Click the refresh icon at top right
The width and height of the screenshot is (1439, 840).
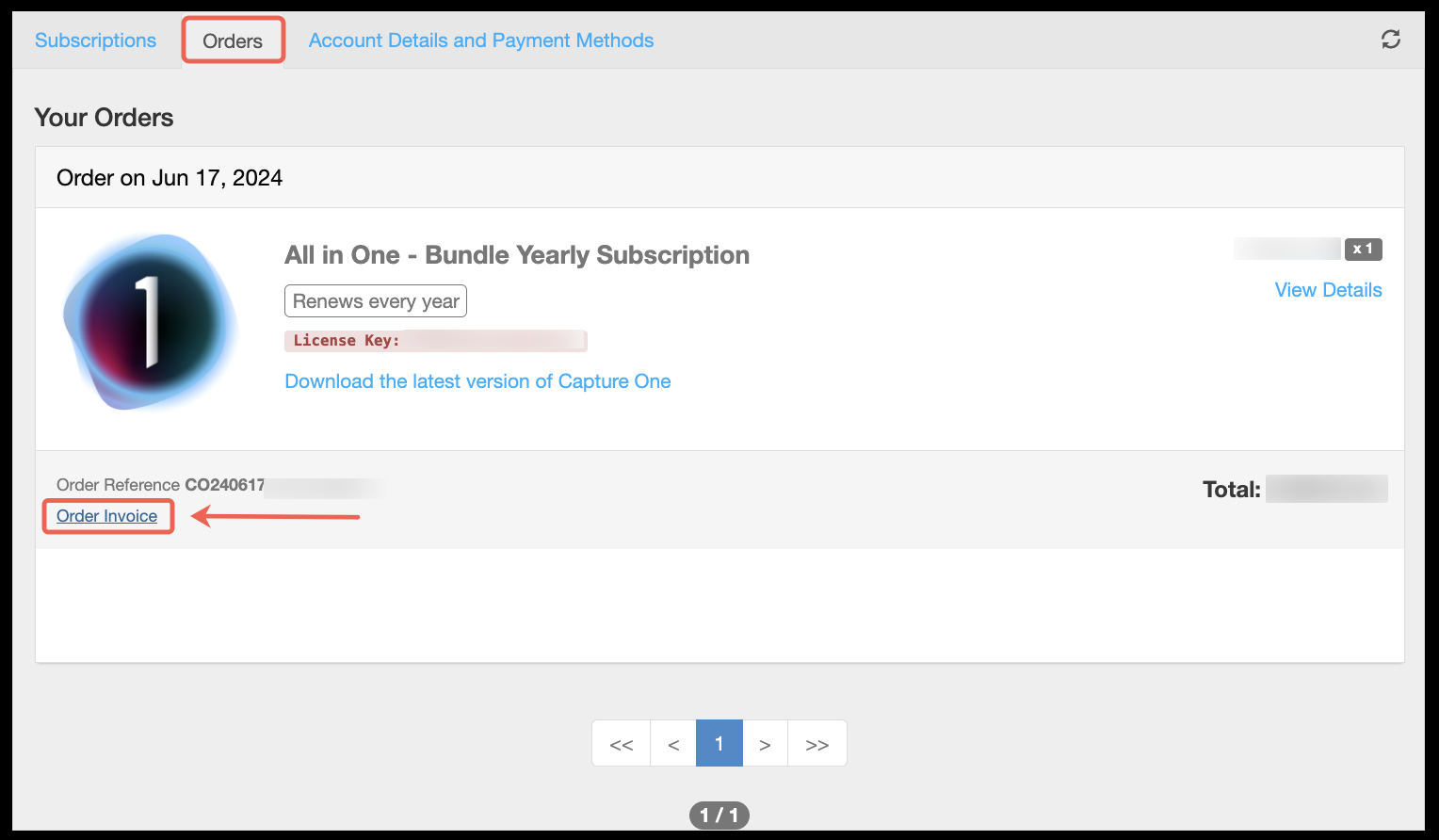[x=1391, y=40]
